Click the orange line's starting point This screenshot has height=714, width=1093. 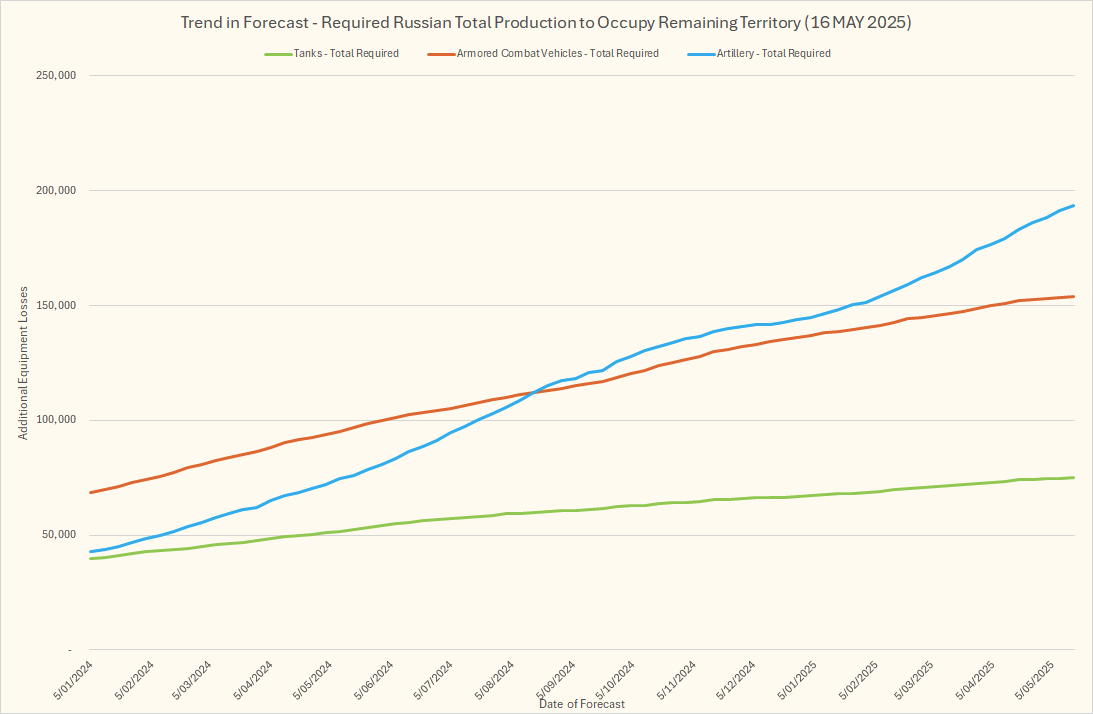pos(91,492)
